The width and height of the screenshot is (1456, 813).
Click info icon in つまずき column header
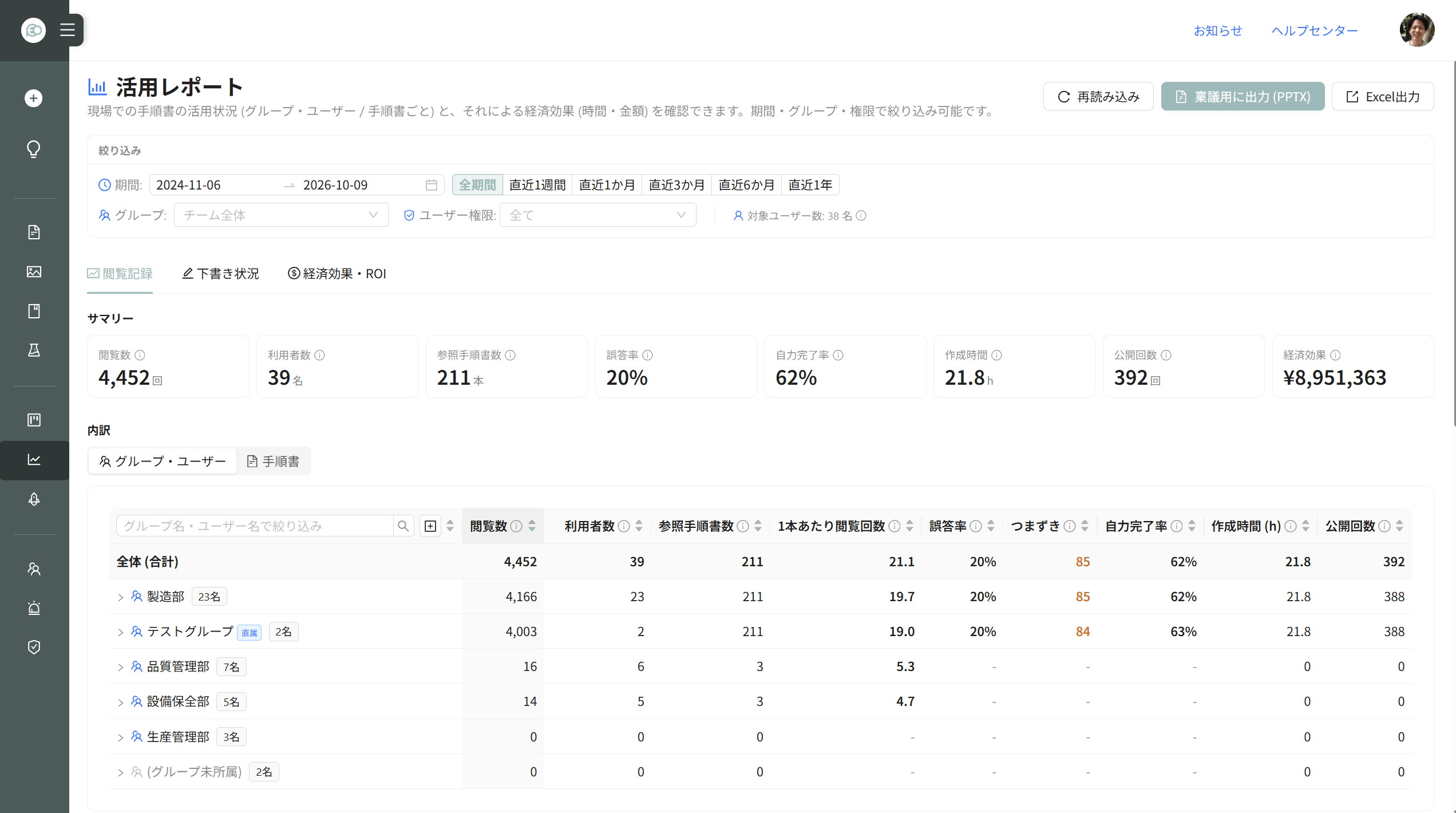(1069, 526)
